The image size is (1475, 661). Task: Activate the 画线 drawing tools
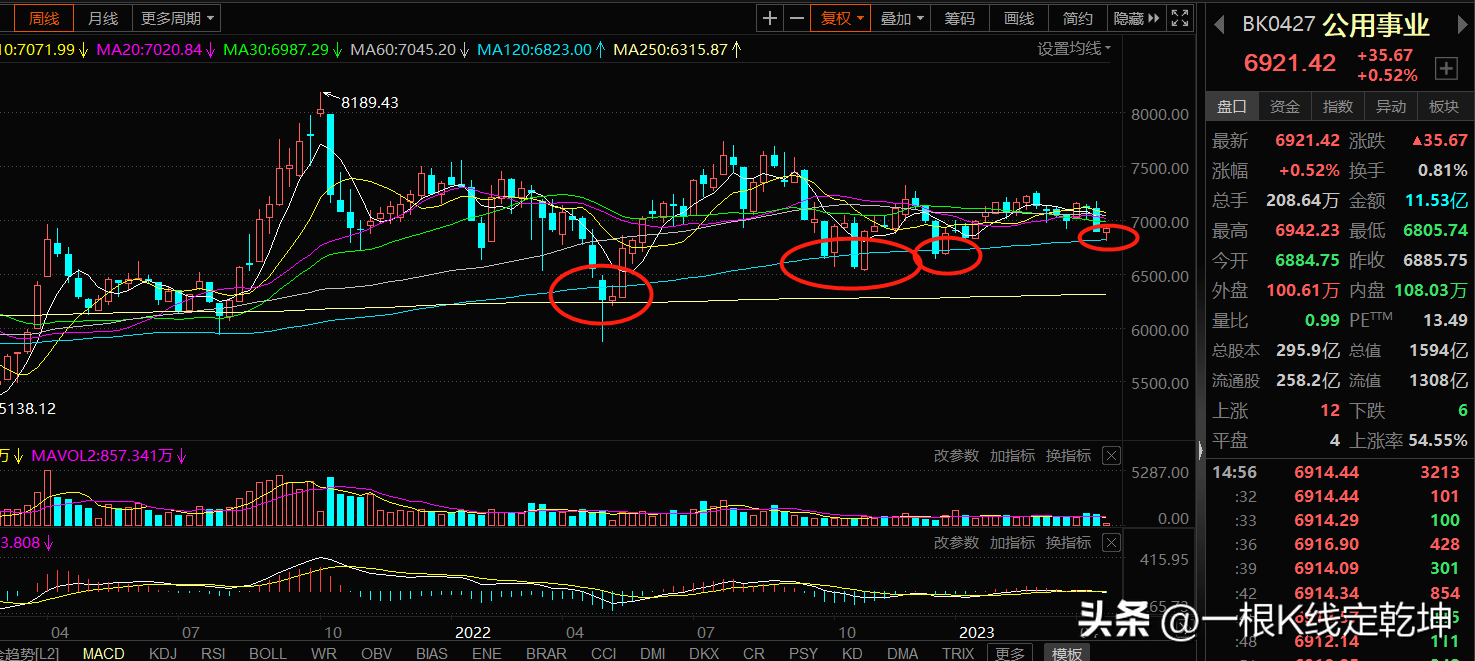[x=1019, y=18]
